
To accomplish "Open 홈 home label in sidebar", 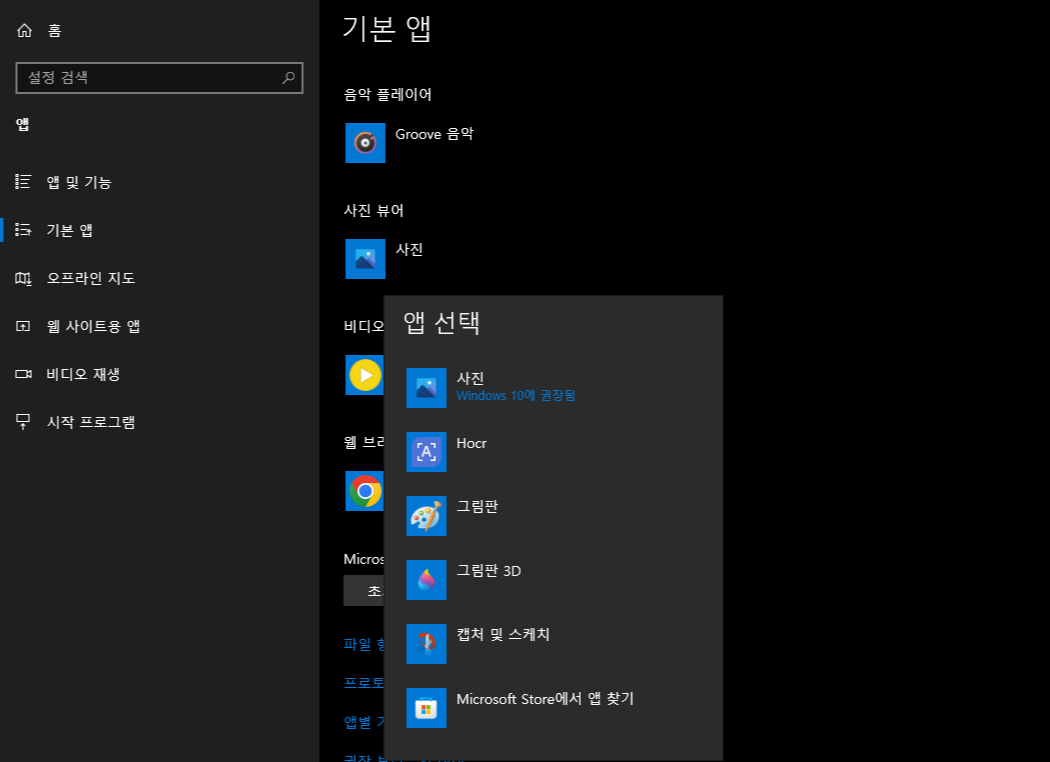I will pos(54,31).
